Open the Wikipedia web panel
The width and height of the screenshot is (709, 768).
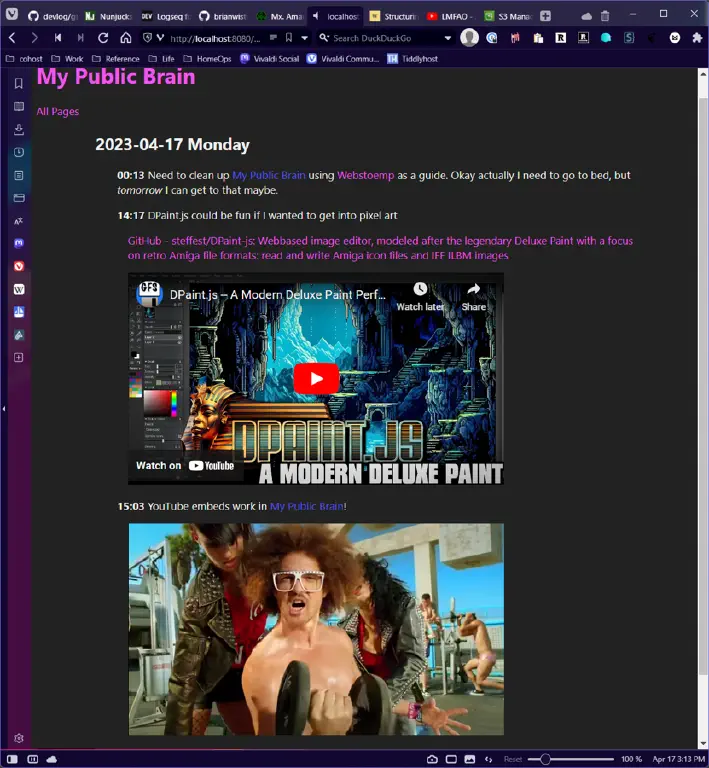pos(19,289)
